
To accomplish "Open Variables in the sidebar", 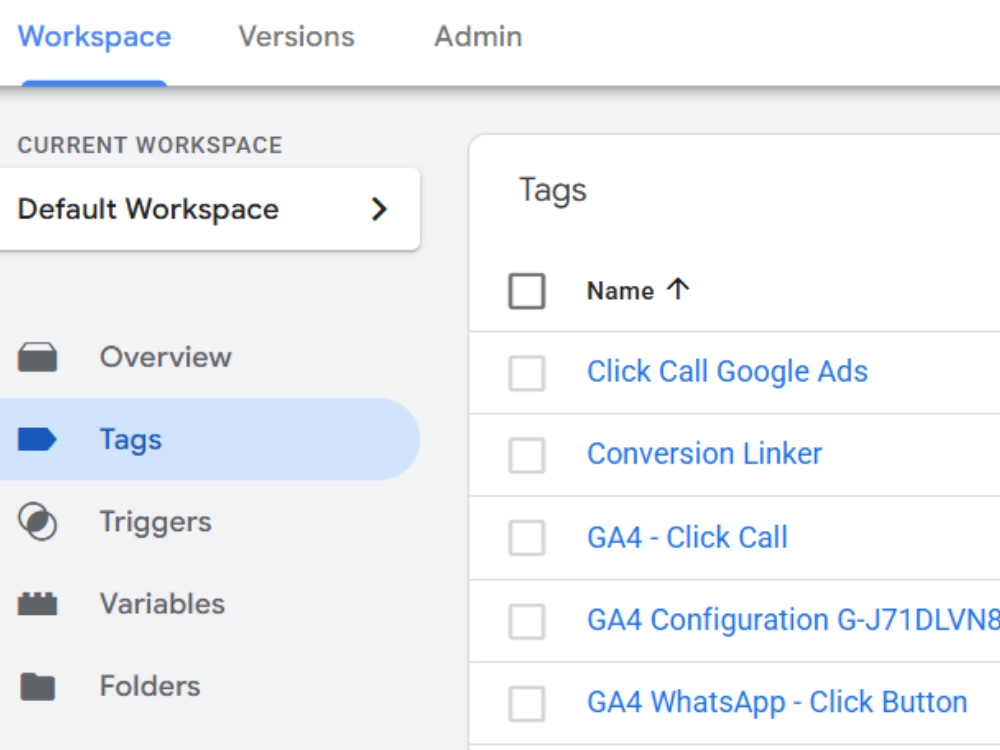I will (163, 604).
